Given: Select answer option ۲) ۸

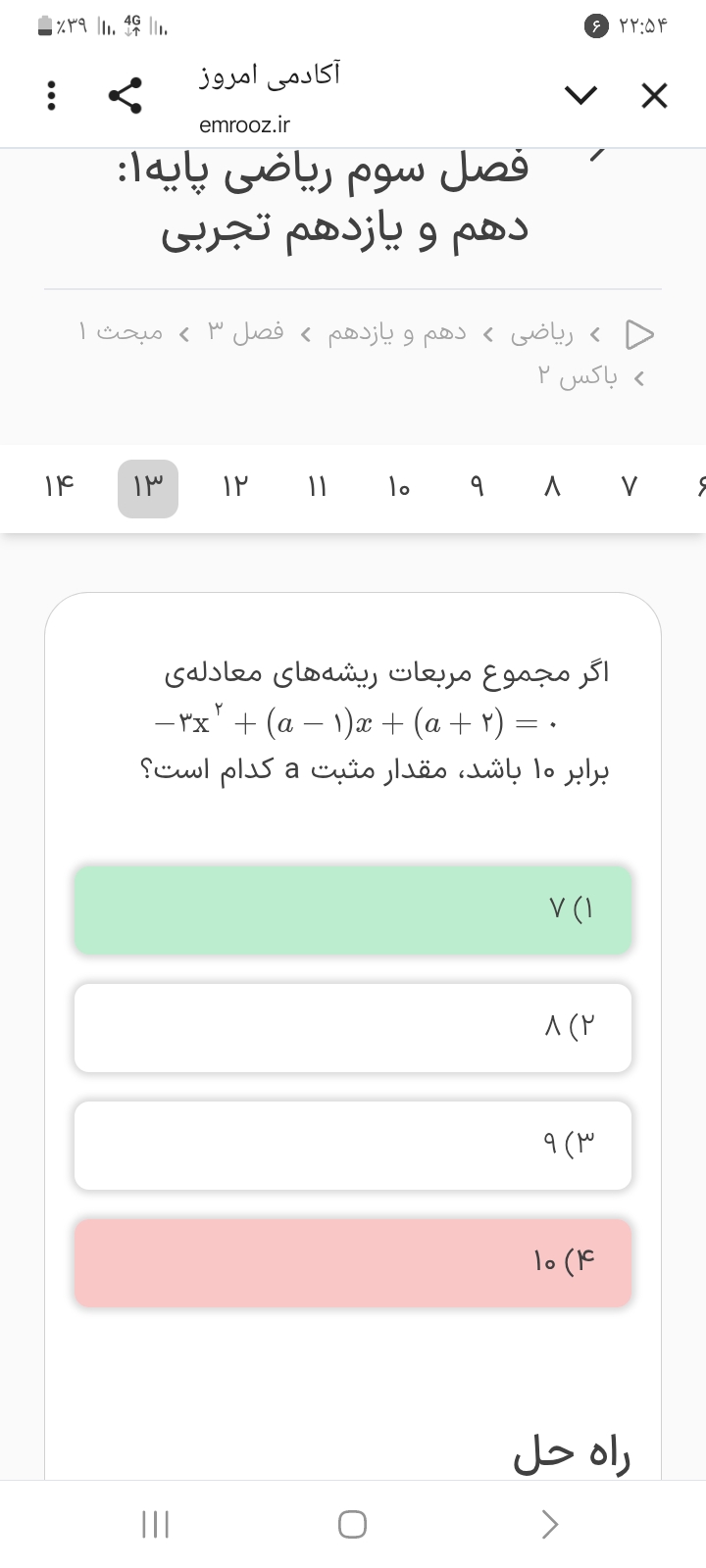Looking at the screenshot, I should tap(353, 1027).
